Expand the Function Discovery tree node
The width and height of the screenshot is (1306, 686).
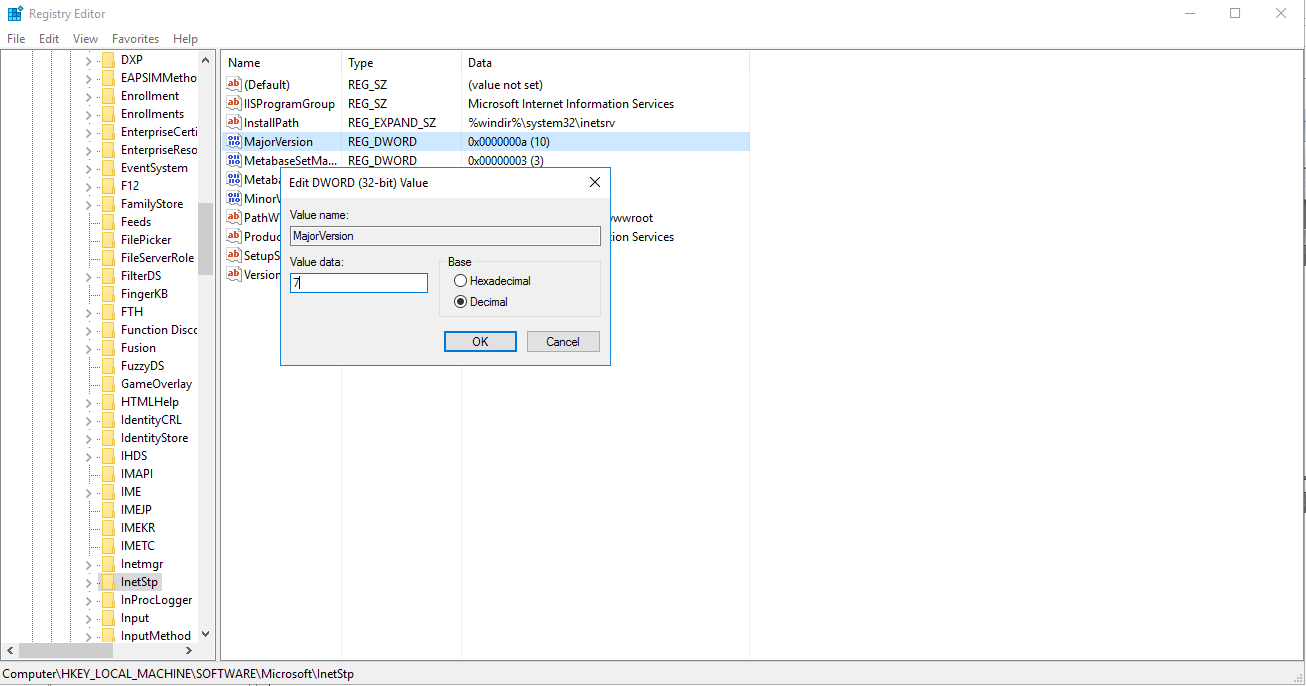pos(88,330)
